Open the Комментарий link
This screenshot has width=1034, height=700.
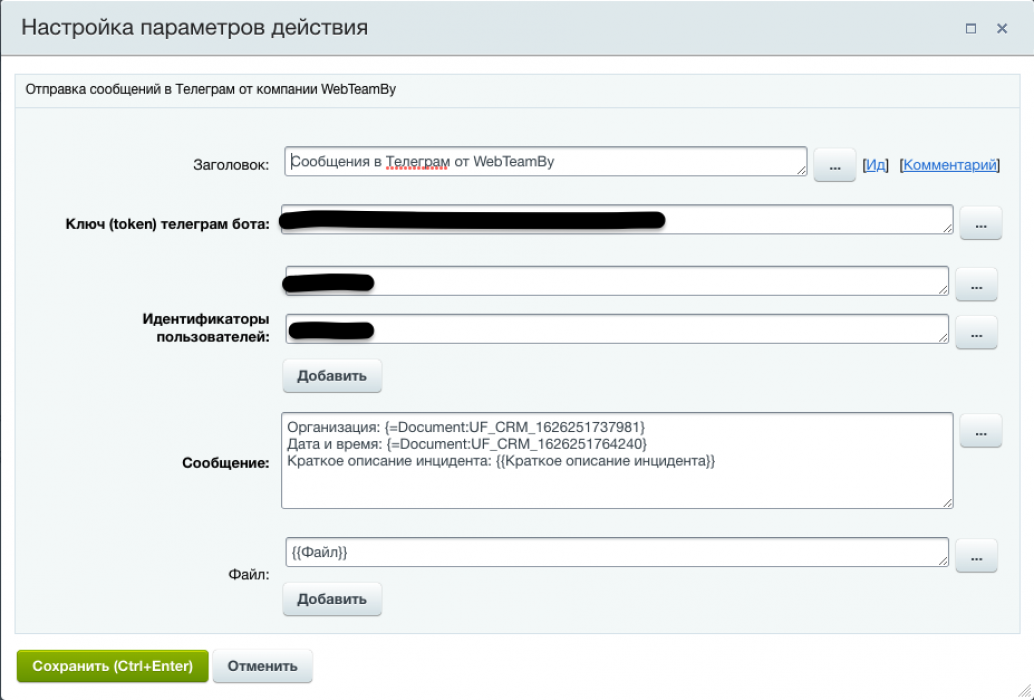[x=948, y=166]
